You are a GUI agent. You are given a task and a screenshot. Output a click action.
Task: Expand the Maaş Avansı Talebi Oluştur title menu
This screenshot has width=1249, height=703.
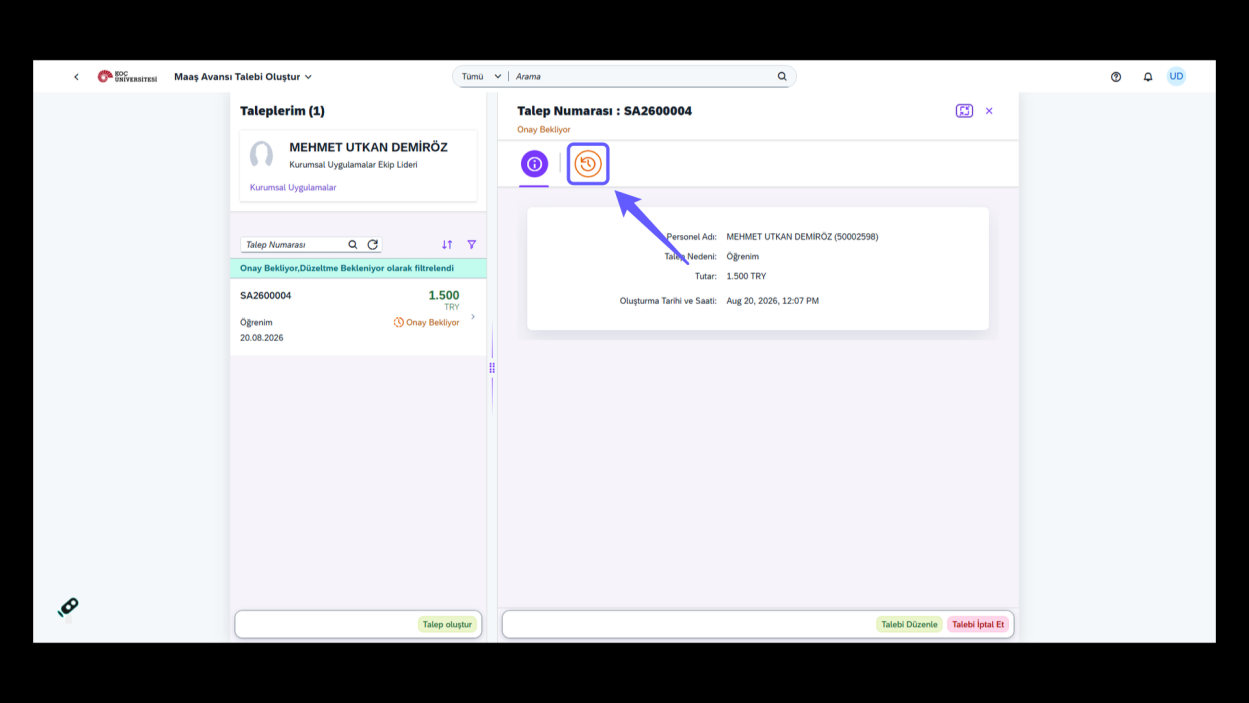[x=243, y=77]
